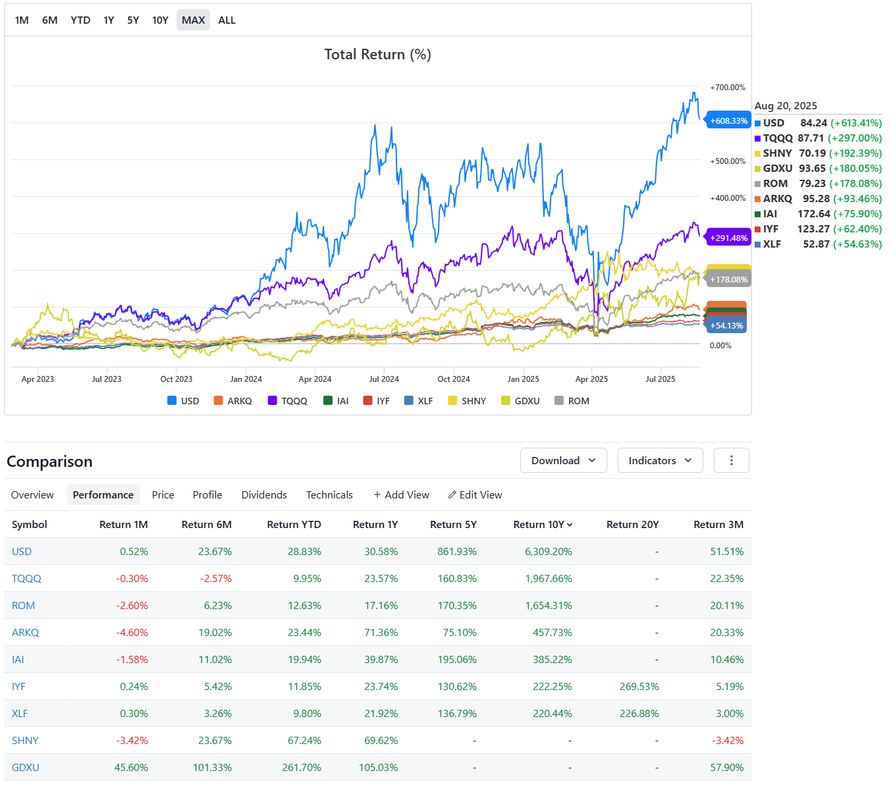
Task: Switch to the Overview tab
Action: pyautogui.click(x=32, y=495)
